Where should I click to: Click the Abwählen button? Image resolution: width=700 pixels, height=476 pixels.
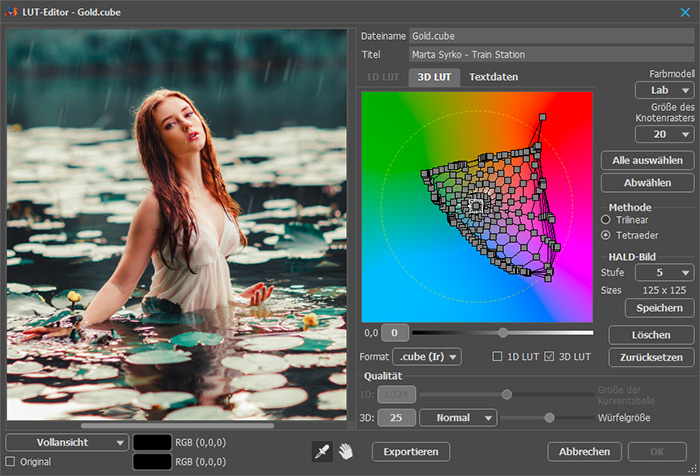(647, 183)
